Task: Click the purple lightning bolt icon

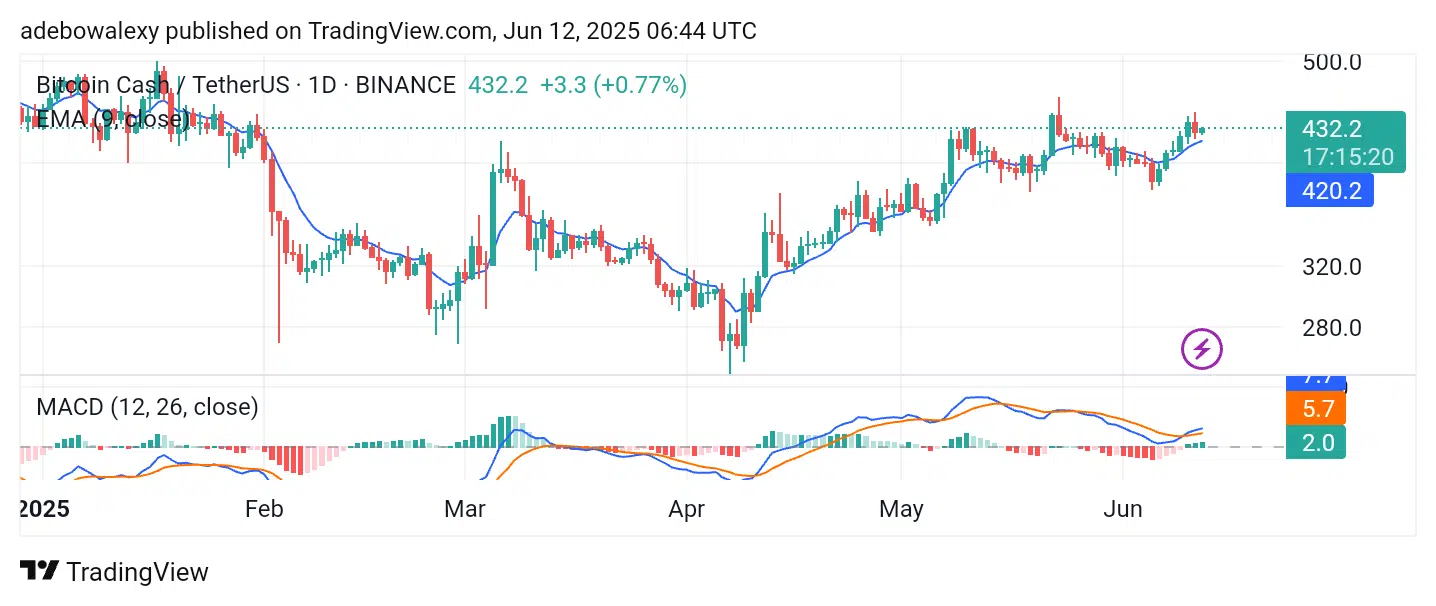Action: [1202, 349]
